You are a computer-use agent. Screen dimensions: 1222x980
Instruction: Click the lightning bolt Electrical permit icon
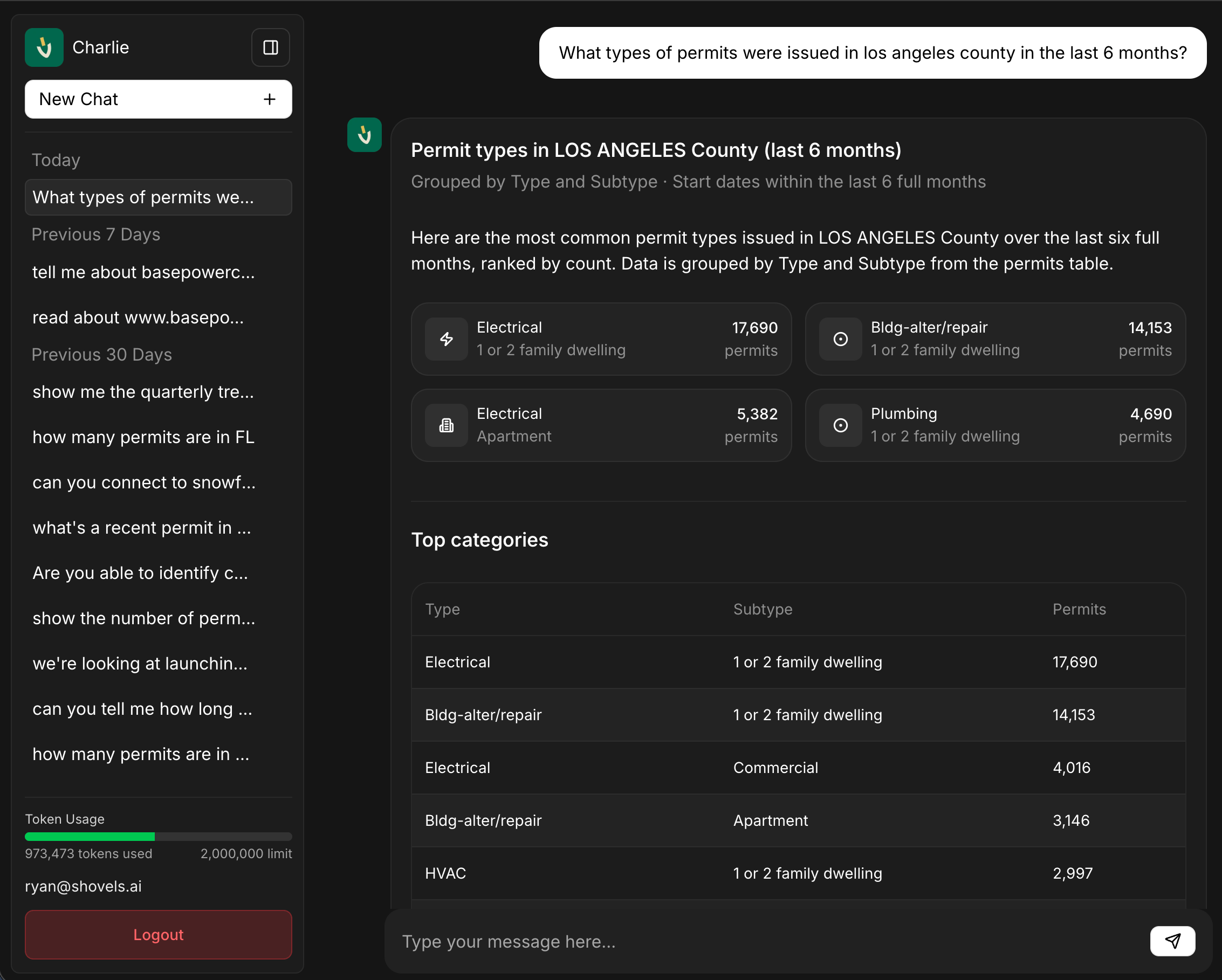click(446, 339)
